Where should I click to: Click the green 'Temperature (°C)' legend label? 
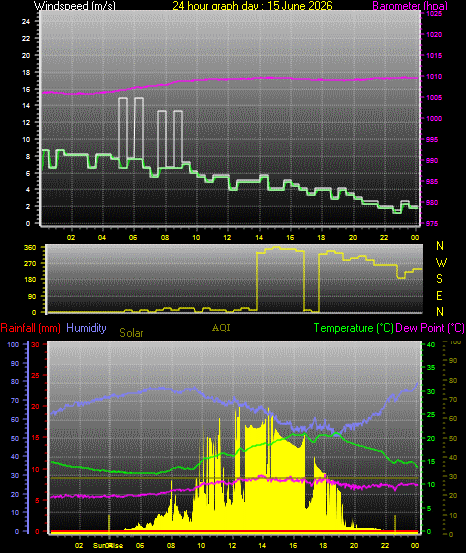pos(353,328)
